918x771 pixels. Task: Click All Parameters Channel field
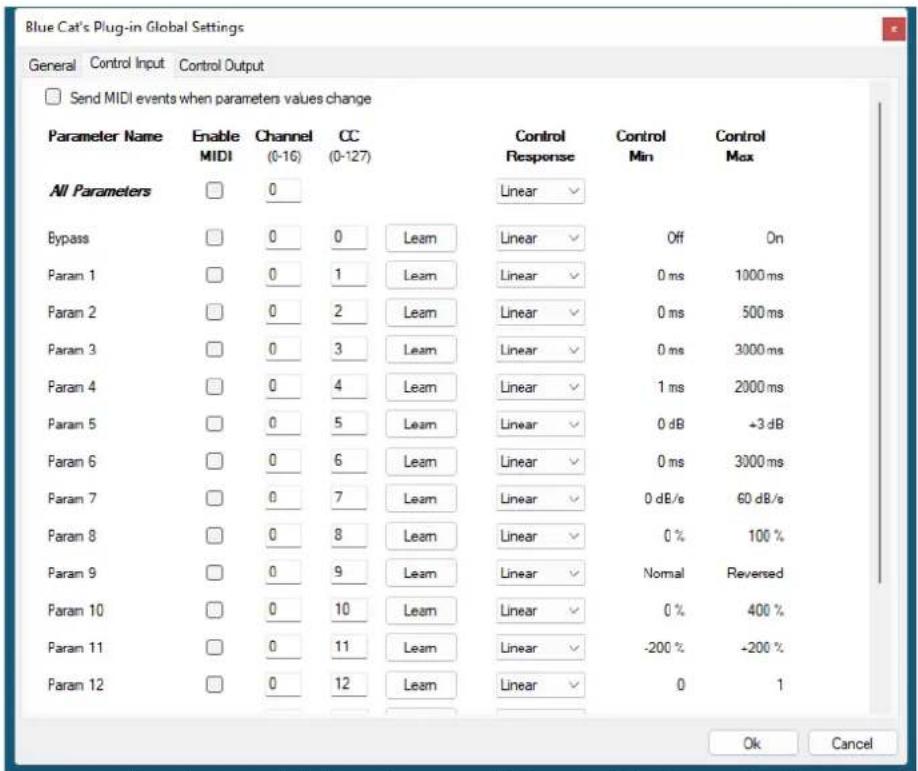[x=283, y=190]
